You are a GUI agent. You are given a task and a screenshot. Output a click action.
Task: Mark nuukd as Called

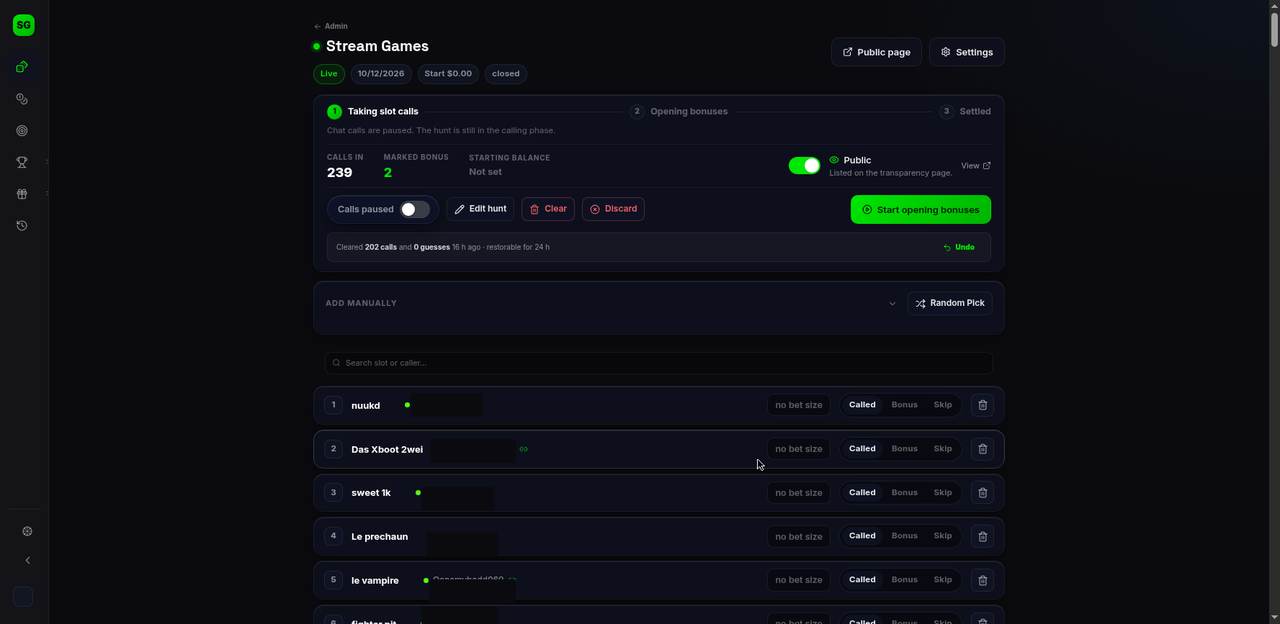pyautogui.click(x=862, y=405)
